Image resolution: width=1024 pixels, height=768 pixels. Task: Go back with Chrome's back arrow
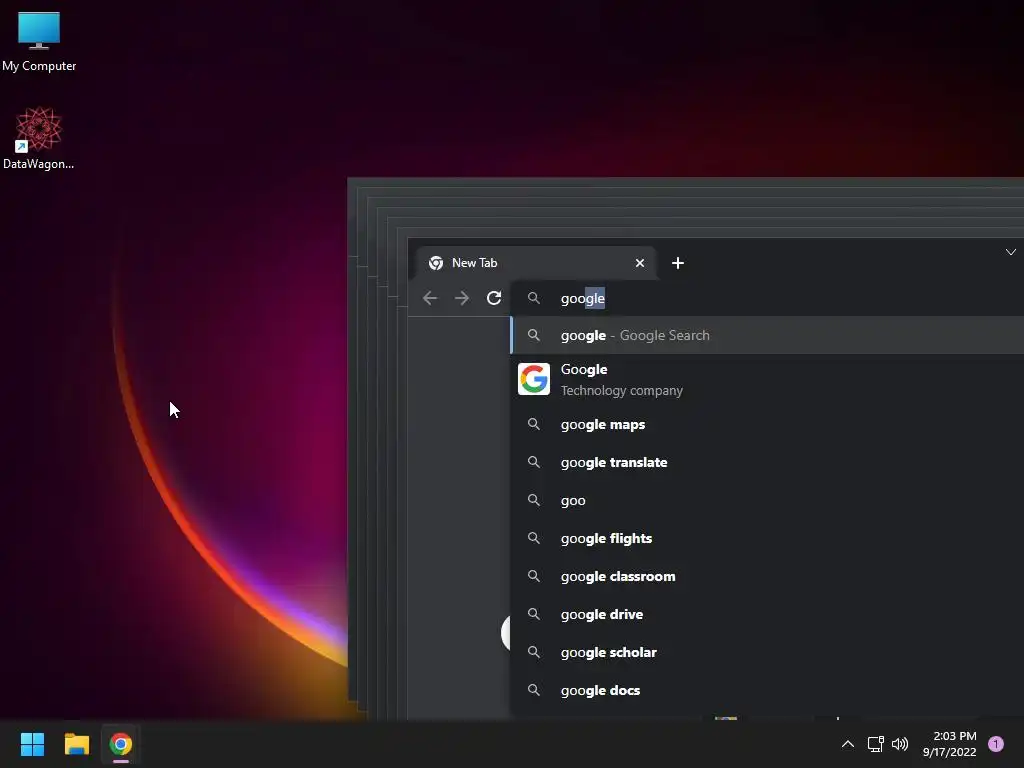pos(430,298)
